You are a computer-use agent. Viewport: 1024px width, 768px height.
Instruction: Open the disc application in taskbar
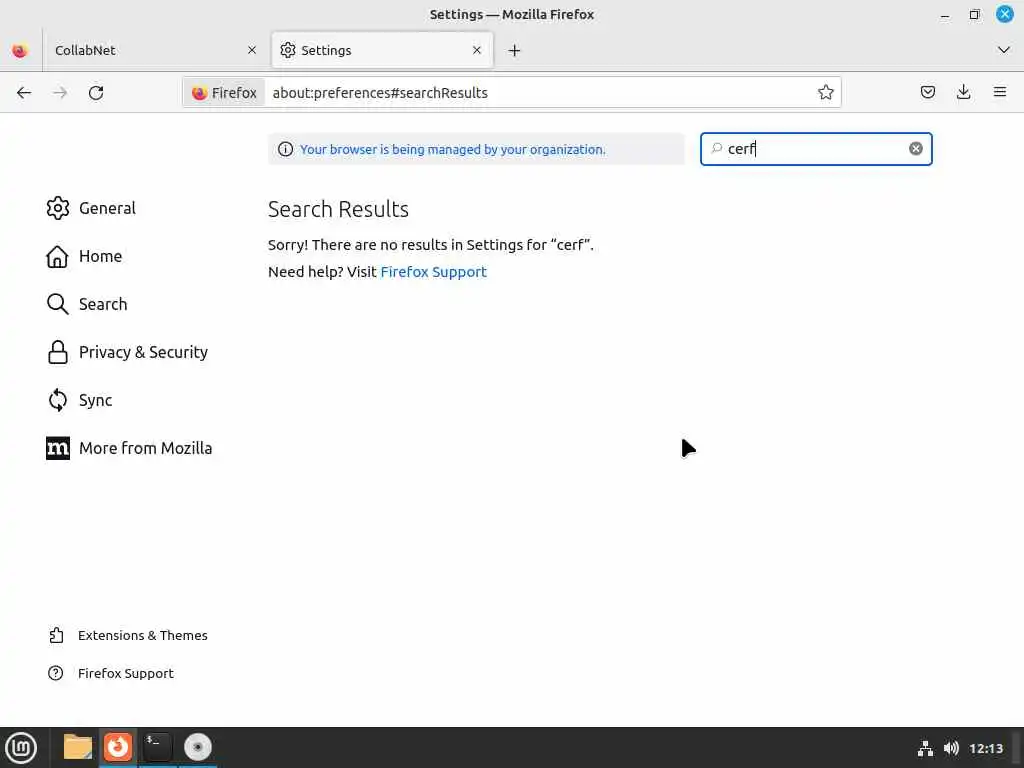[197, 747]
